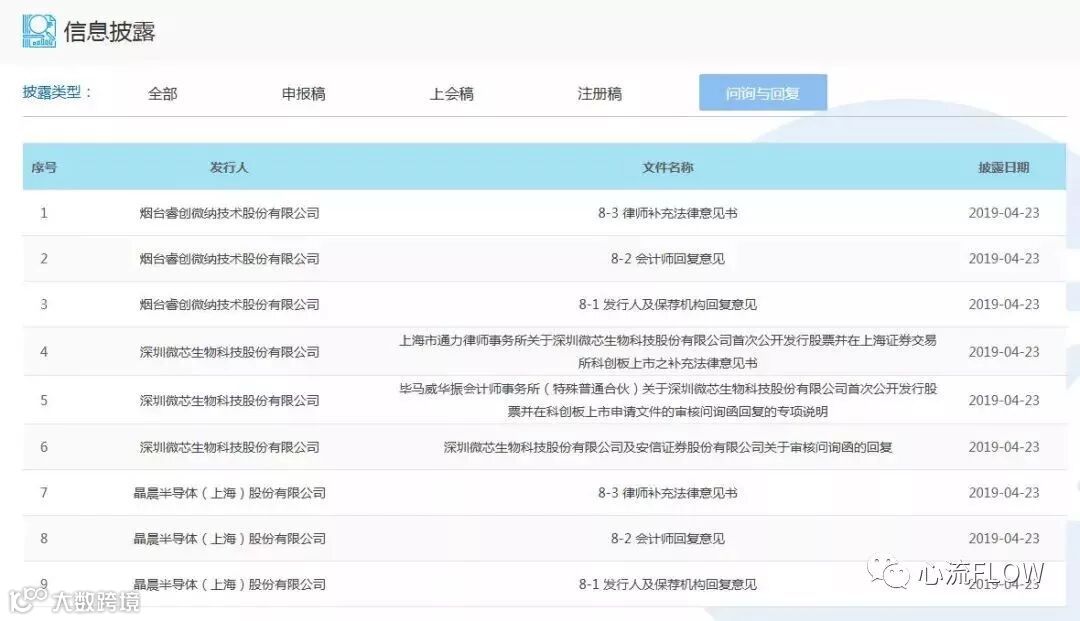The image size is (1080, 621).
Task: Open row 7 document 8-3 律师补充法律意见书
Action: [x=667, y=493]
